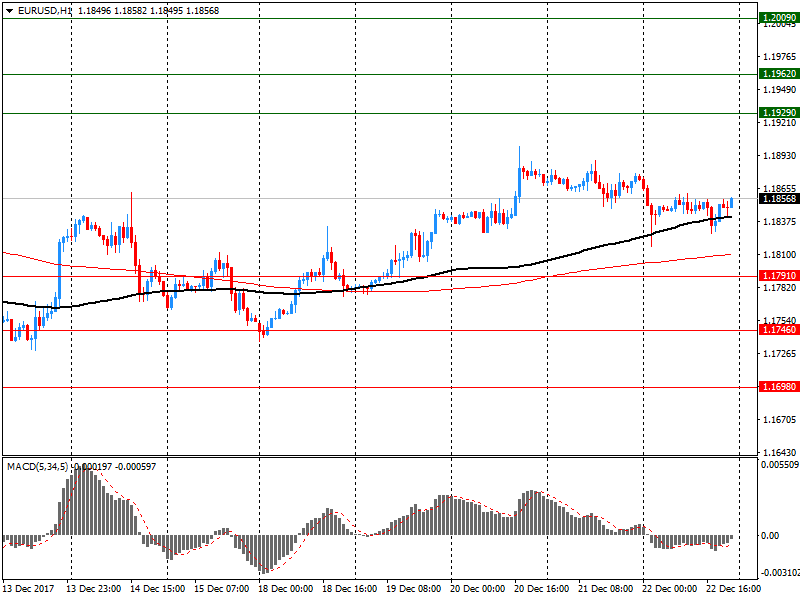Click the 13 Dec 23:00 time label
The height and width of the screenshot is (600, 800).
pyautogui.click(x=95, y=590)
